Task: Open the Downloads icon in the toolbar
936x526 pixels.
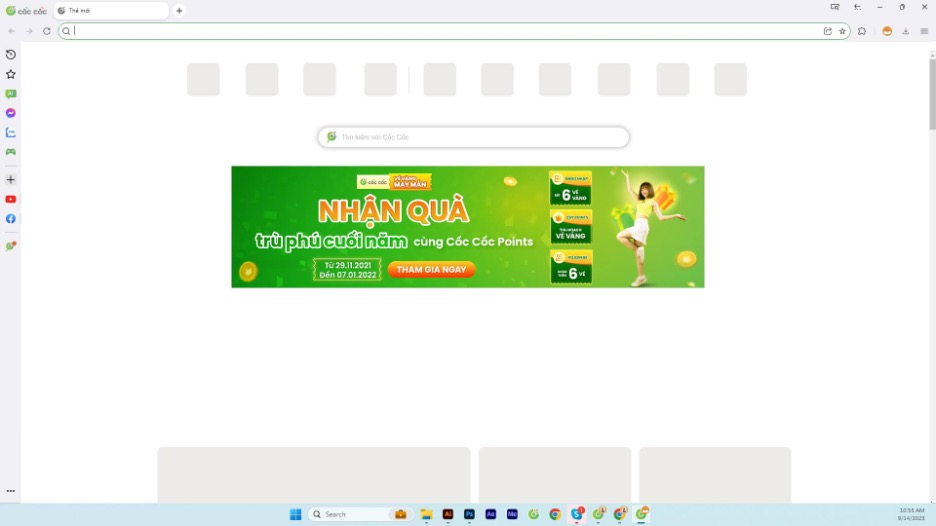Action: click(906, 31)
